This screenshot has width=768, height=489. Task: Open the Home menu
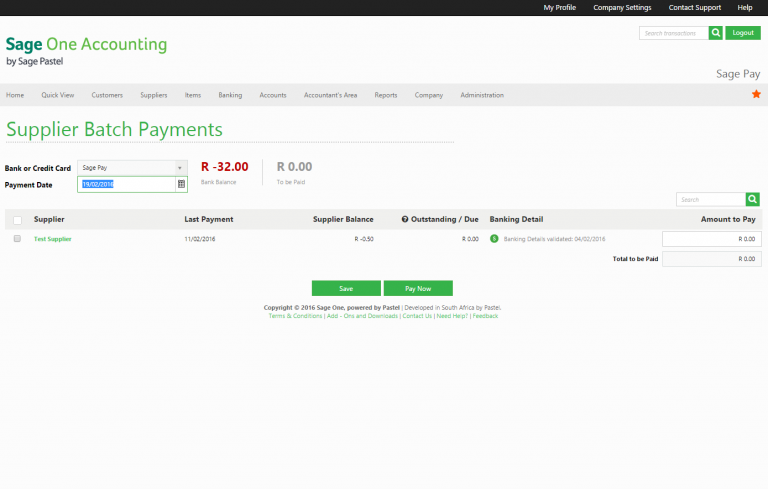(x=15, y=95)
